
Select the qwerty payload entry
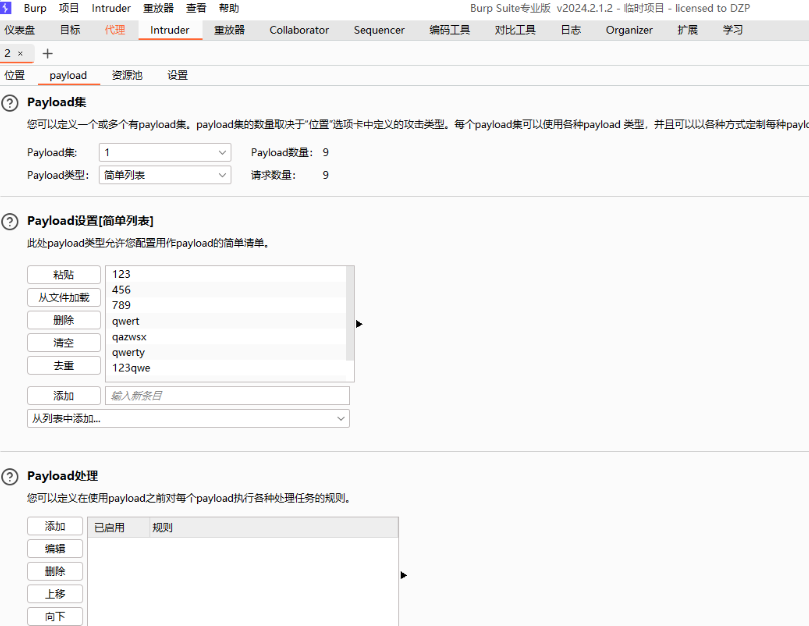coord(128,352)
